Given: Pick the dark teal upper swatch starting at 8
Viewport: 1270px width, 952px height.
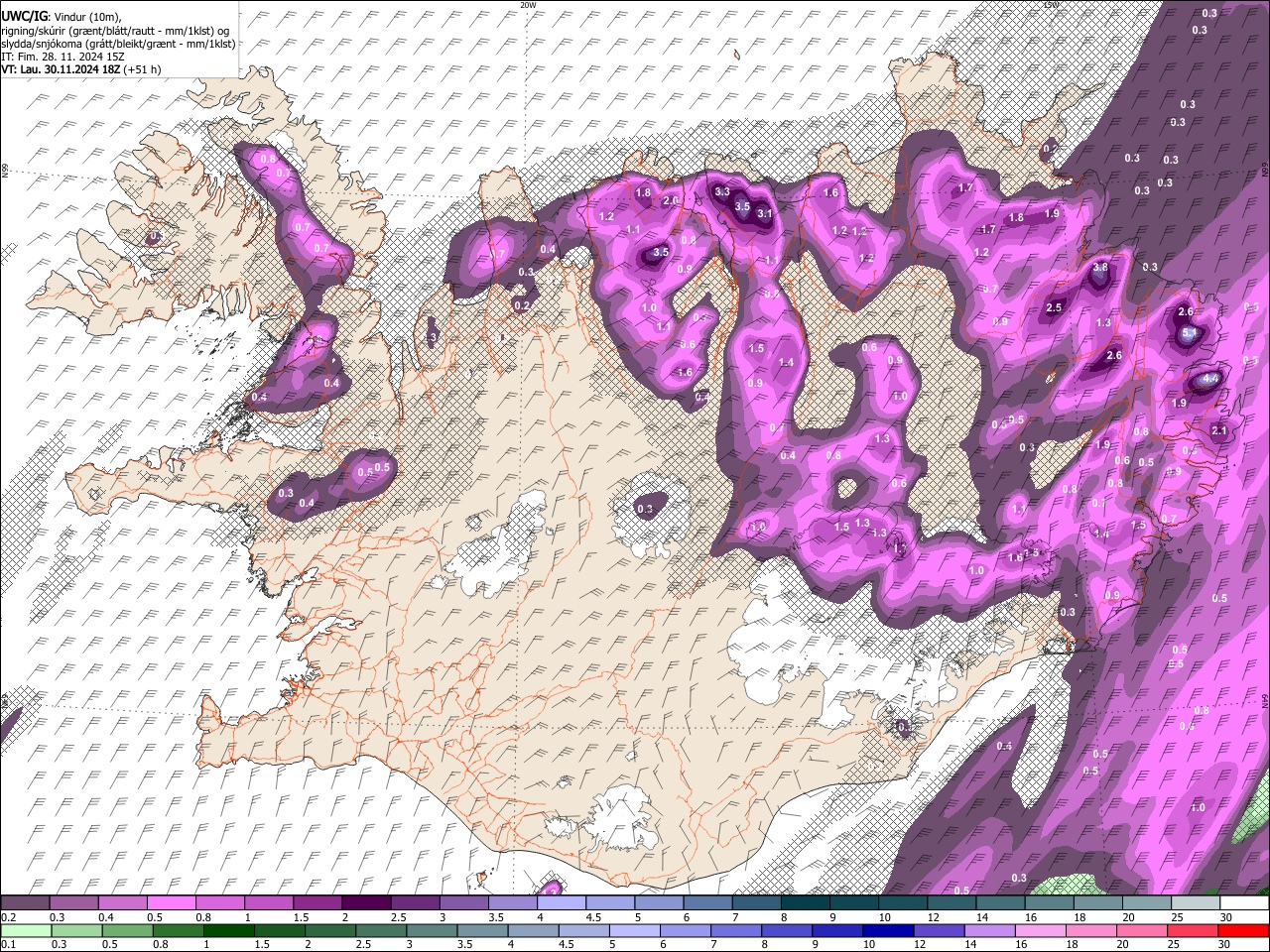Looking at the screenshot, I should tap(804, 903).
